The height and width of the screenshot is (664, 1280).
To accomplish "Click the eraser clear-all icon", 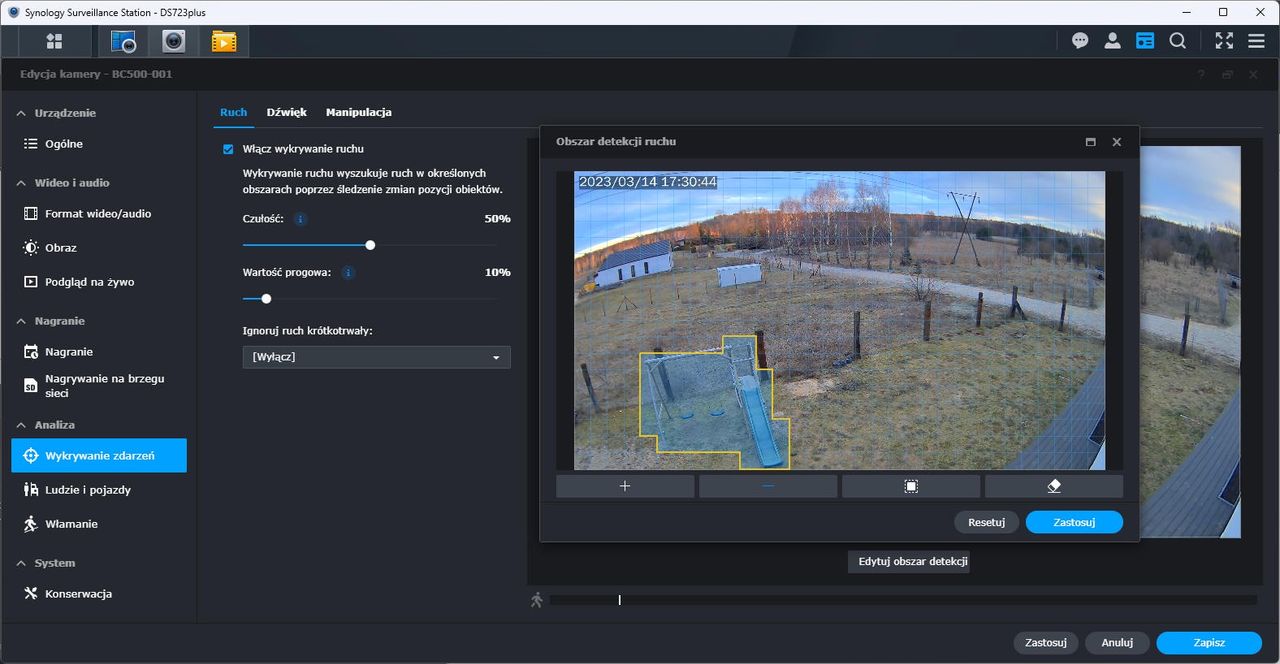I will 1054,486.
